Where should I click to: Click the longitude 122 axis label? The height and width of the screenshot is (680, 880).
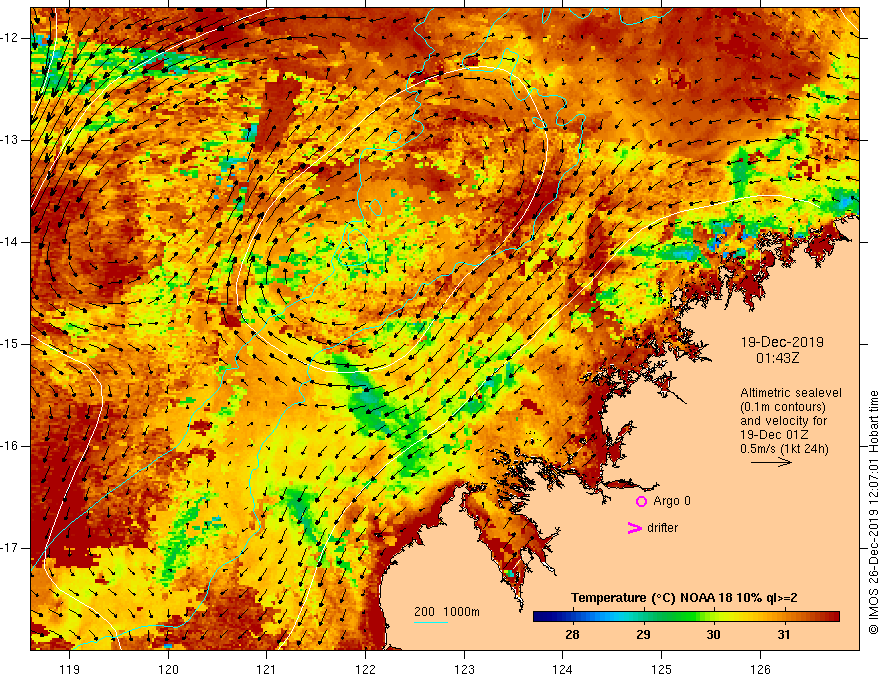pos(365,669)
